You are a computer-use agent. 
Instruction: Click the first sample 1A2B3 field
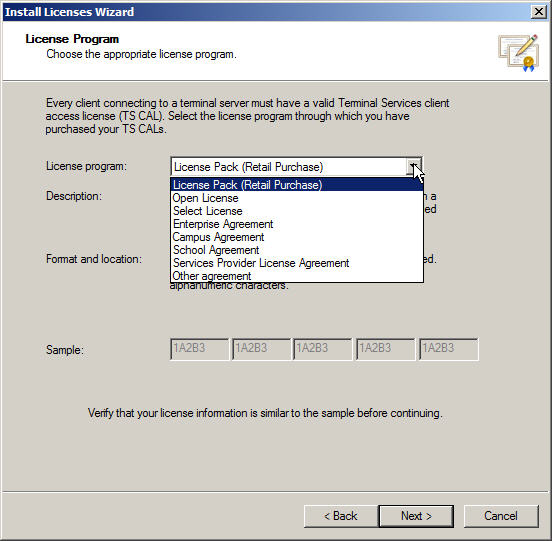[199, 349]
